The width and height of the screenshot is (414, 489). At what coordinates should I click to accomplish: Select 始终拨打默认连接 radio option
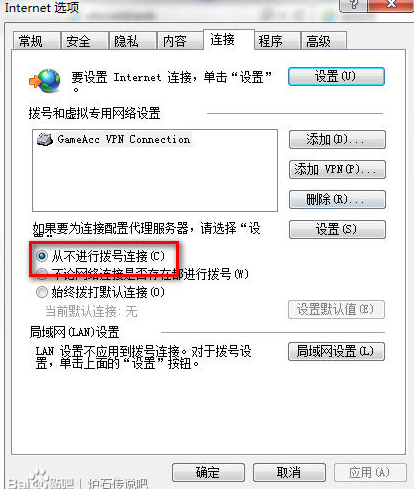tap(42, 292)
